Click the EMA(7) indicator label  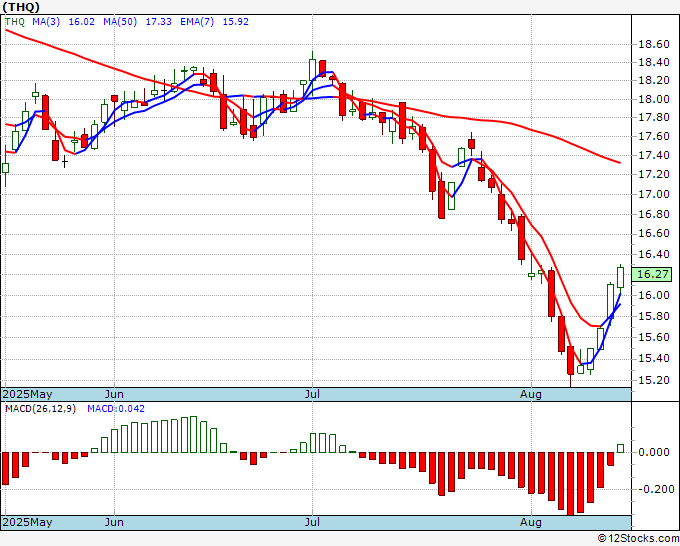pos(197,21)
